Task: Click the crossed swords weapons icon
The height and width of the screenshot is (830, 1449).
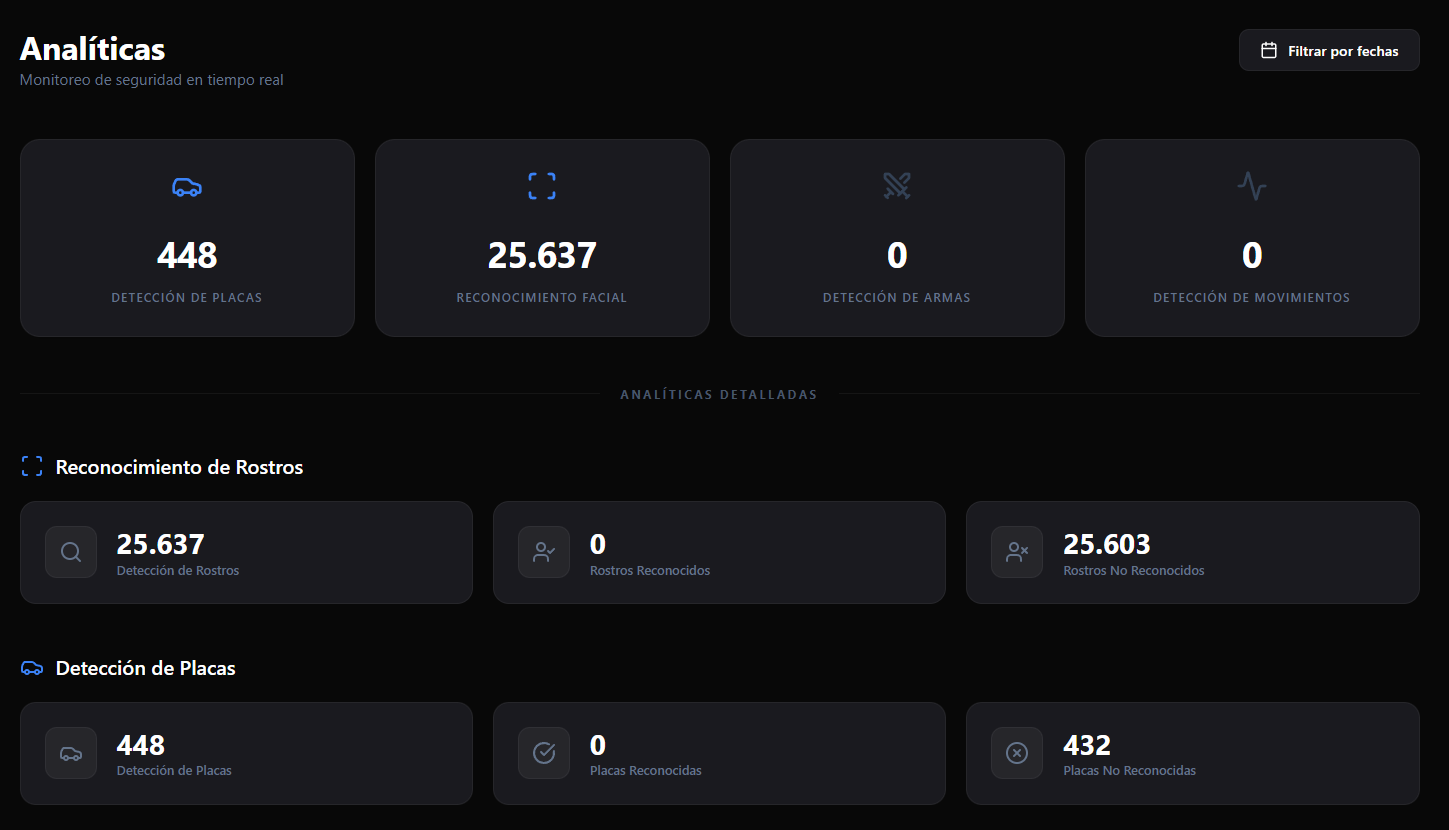Action: (897, 186)
